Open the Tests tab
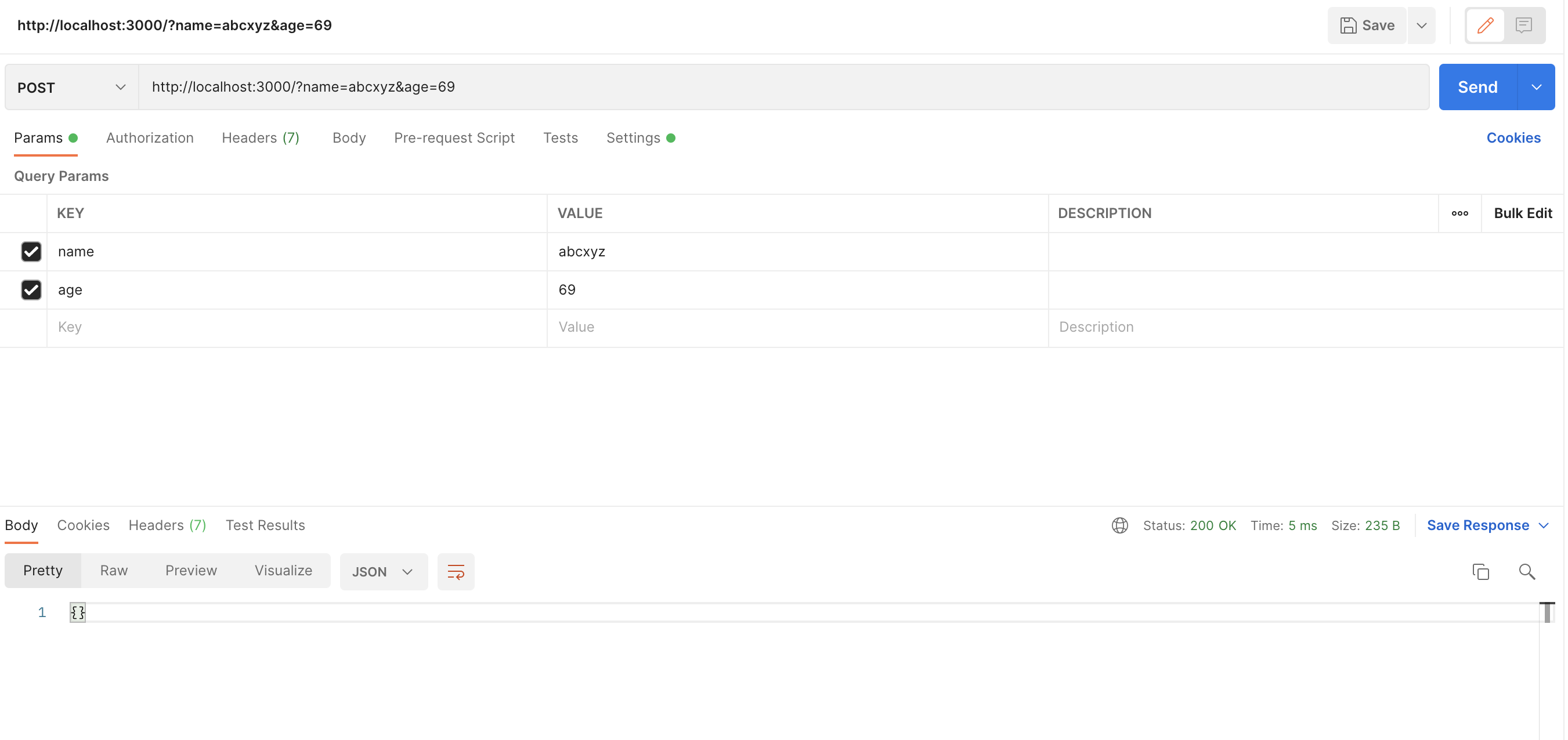The height and width of the screenshot is (740, 1568). [560, 138]
